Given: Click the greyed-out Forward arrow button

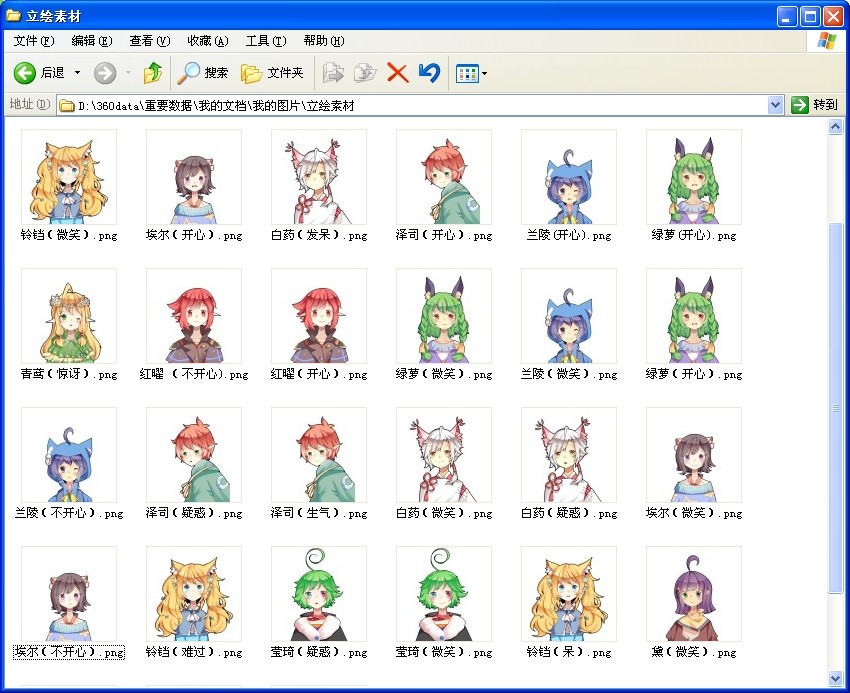Looking at the screenshot, I should click(105, 73).
